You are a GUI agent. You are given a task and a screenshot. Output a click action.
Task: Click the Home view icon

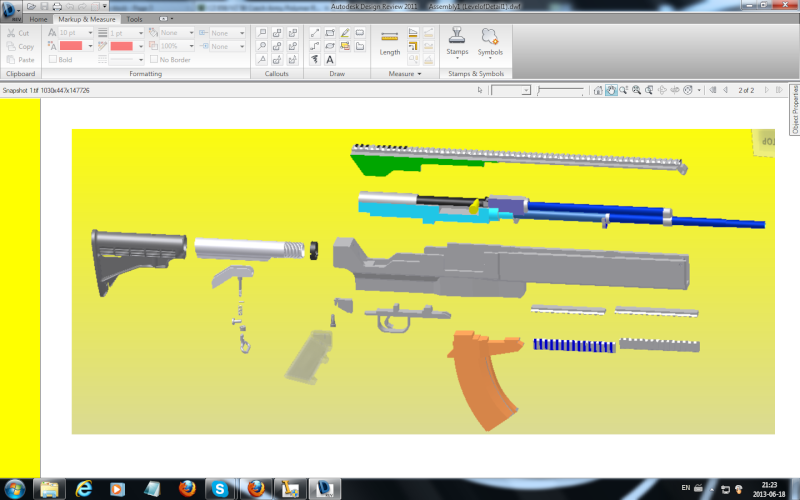coord(598,90)
